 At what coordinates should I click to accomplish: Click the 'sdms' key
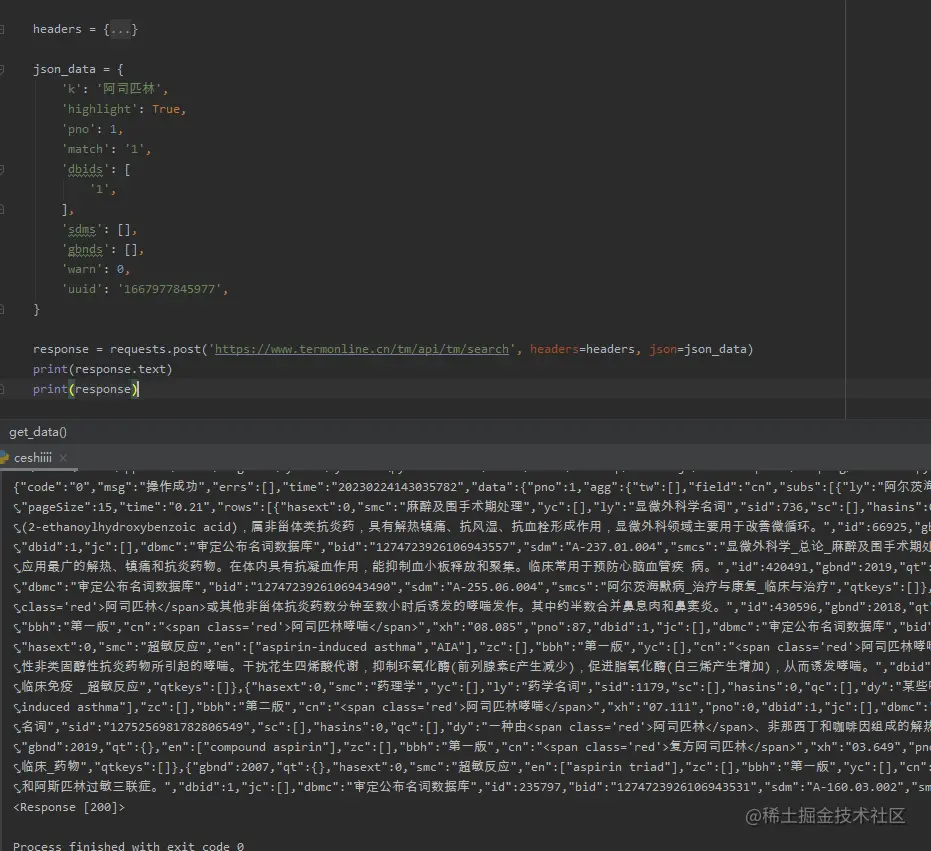tap(82, 229)
